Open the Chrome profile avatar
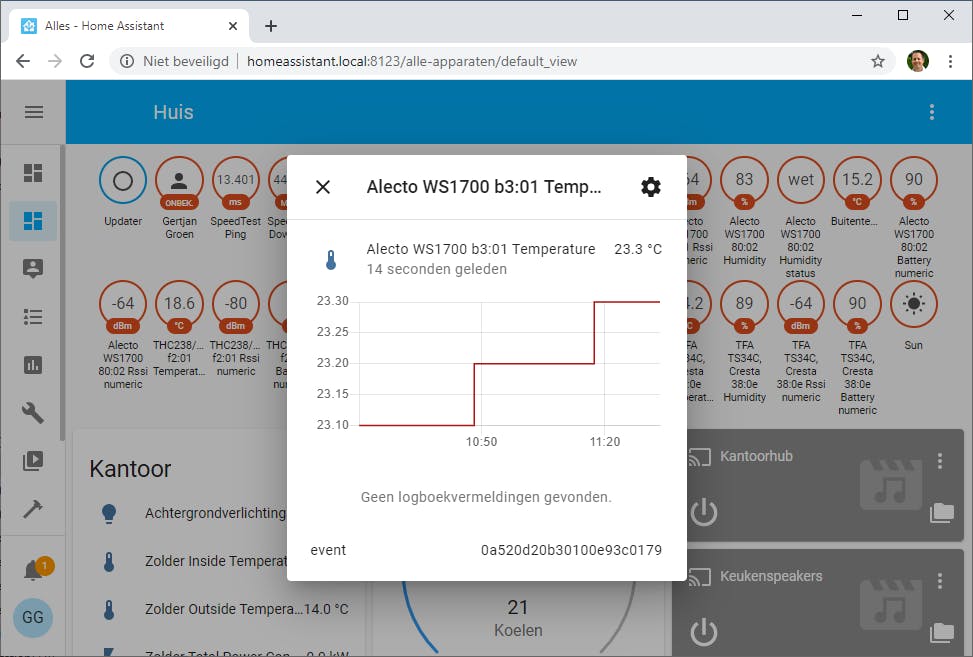This screenshot has height=657, width=973. click(x=918, y=61)
